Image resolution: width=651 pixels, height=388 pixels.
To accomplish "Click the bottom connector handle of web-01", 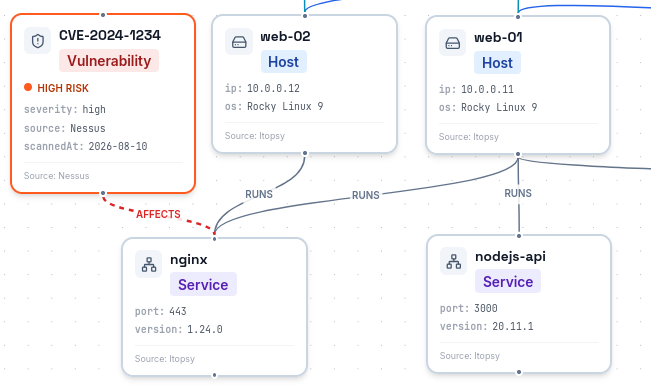I will point(518,154).
